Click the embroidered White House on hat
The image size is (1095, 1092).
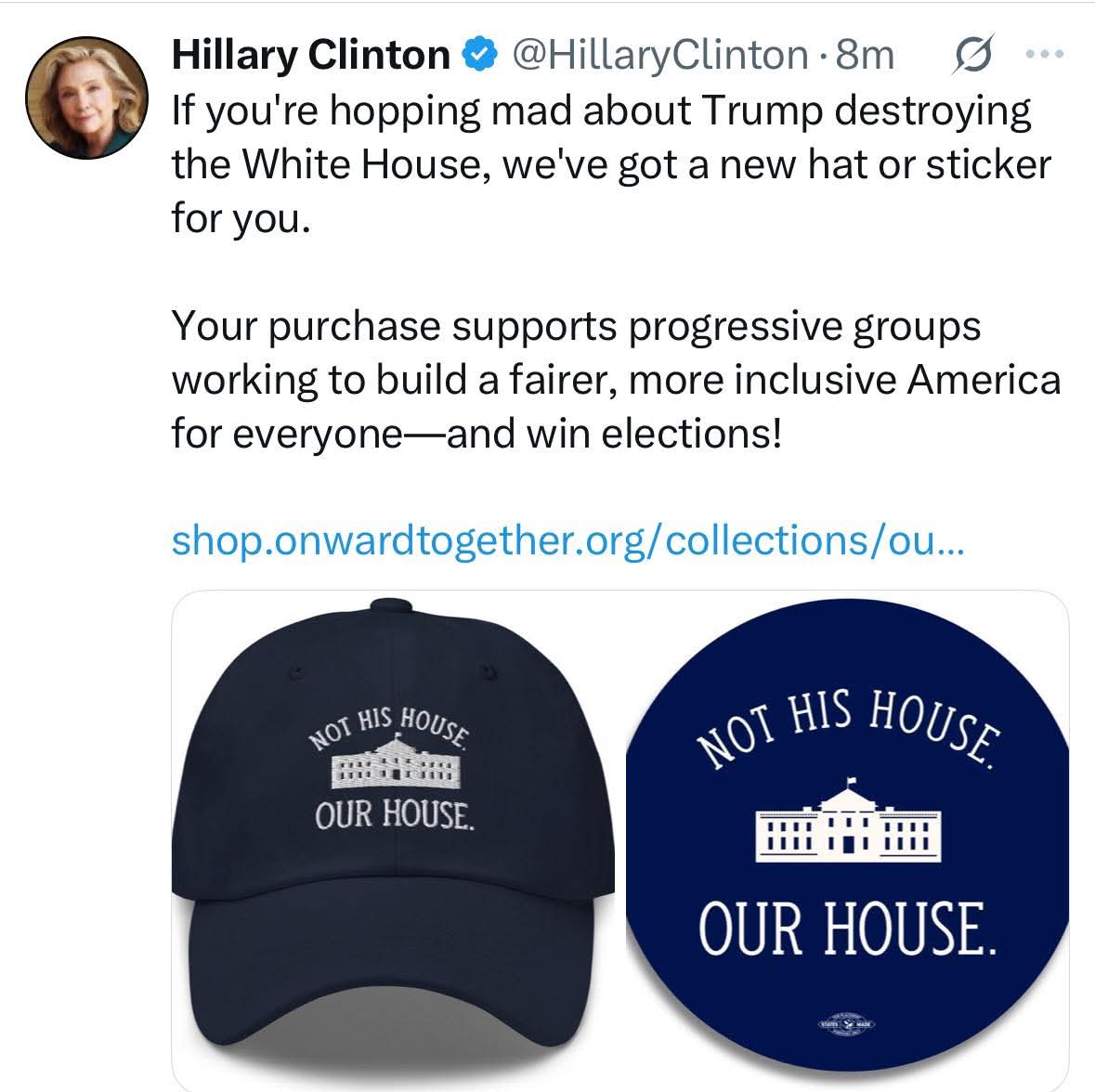396,761
